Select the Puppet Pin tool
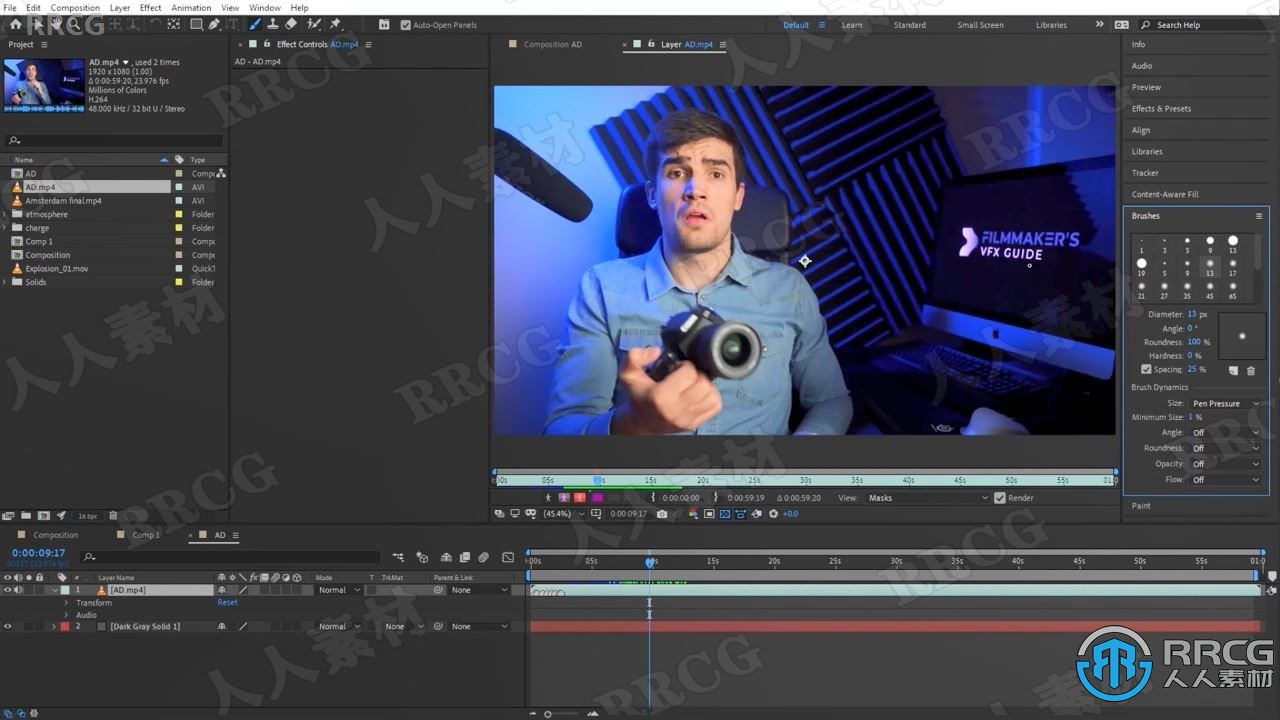The image size is (1280, 720). pos(336,24)
